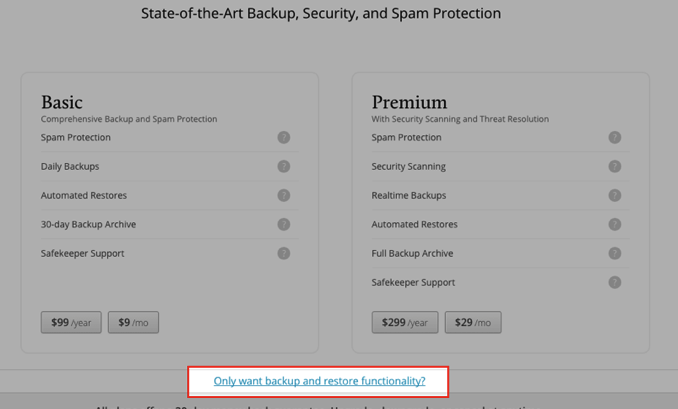Viewport: 678px width, 409px height.
Task: Open 'Only want backup and restore functionality?' link
Action: point(320,381)
